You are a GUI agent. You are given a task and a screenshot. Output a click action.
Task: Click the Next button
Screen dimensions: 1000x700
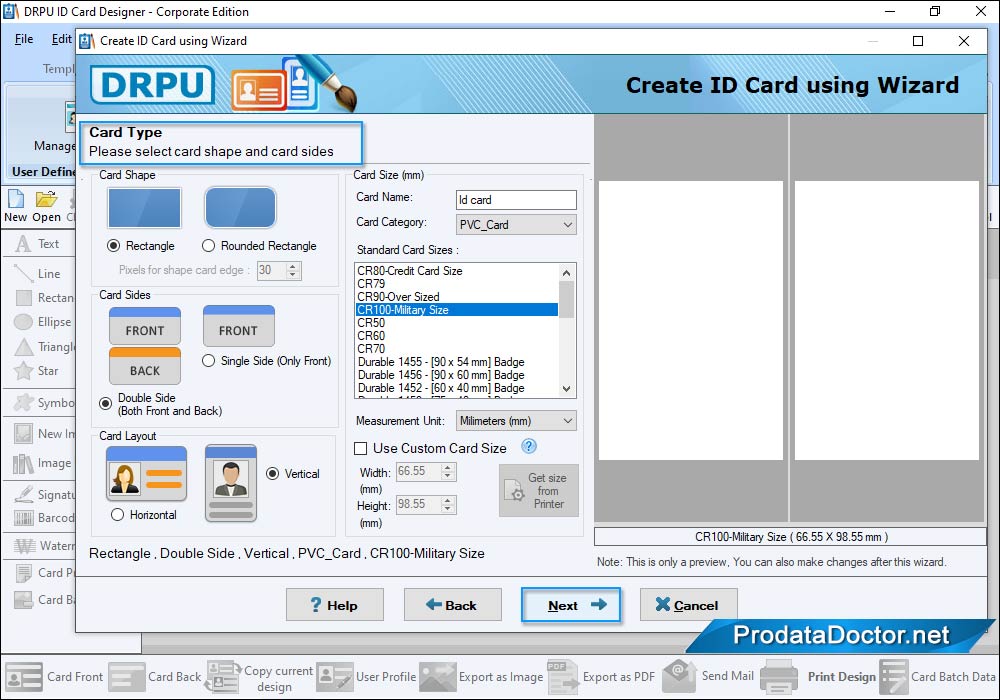tap(571, 605)
